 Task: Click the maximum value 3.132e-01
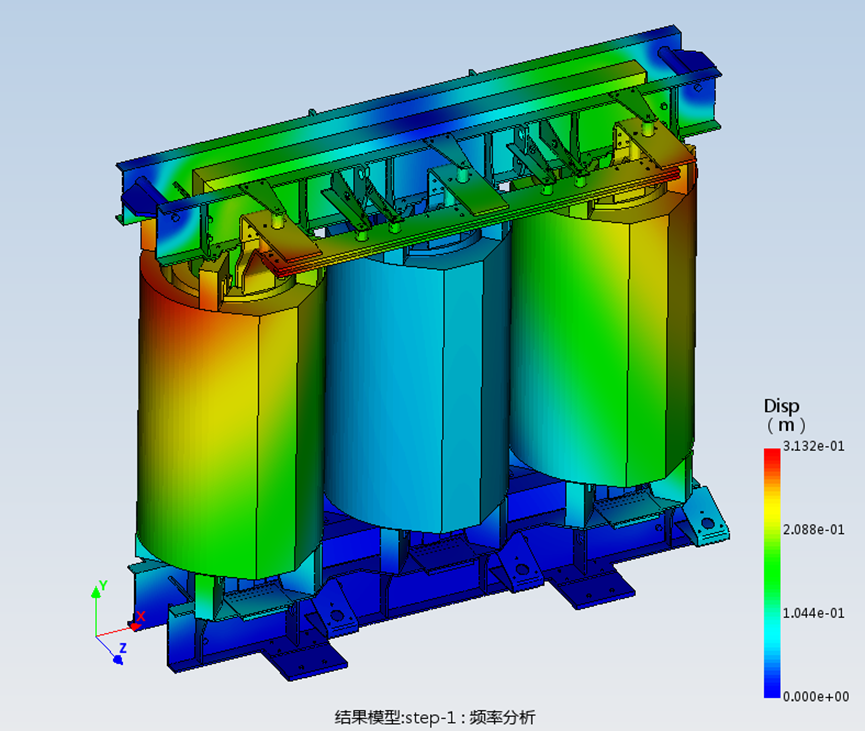point(814,446)
